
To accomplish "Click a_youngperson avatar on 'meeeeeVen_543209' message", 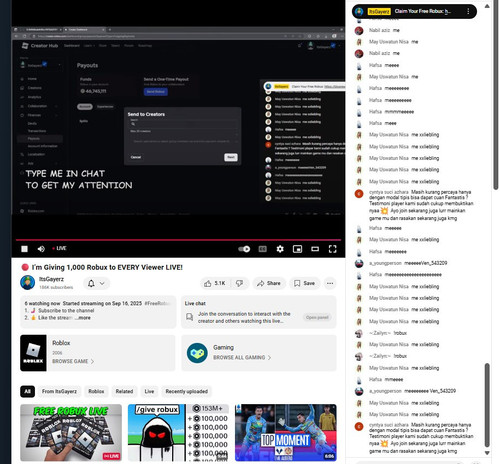I will click(x=359, y=263).
